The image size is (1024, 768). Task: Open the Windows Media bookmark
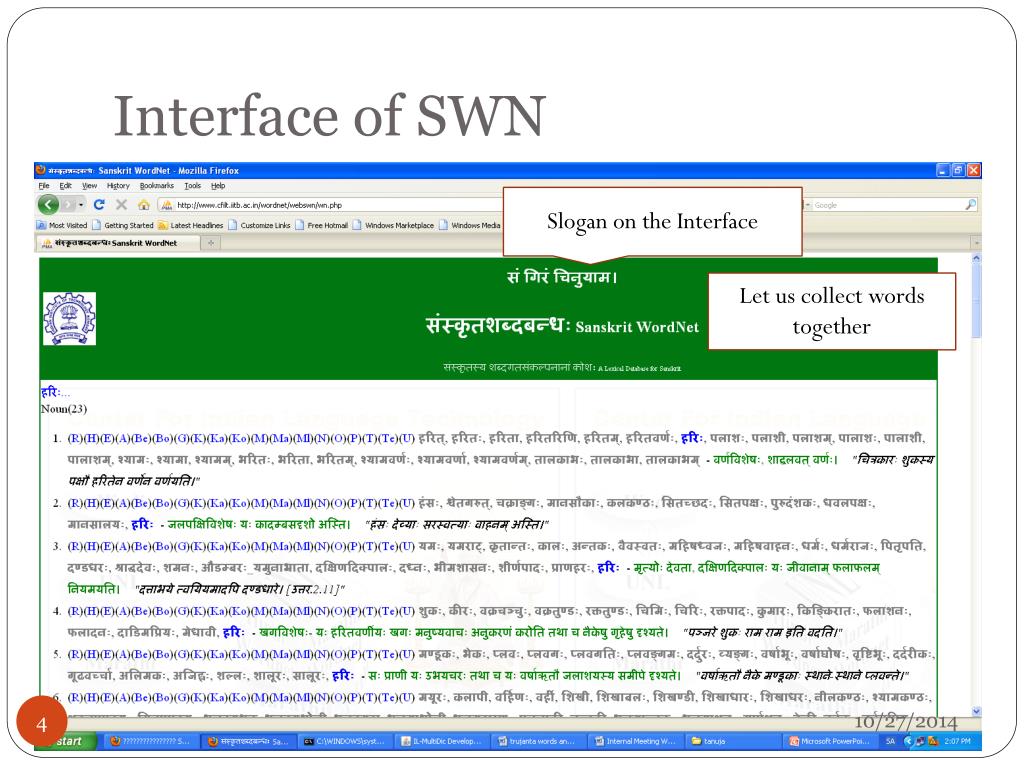click(470, 225)
